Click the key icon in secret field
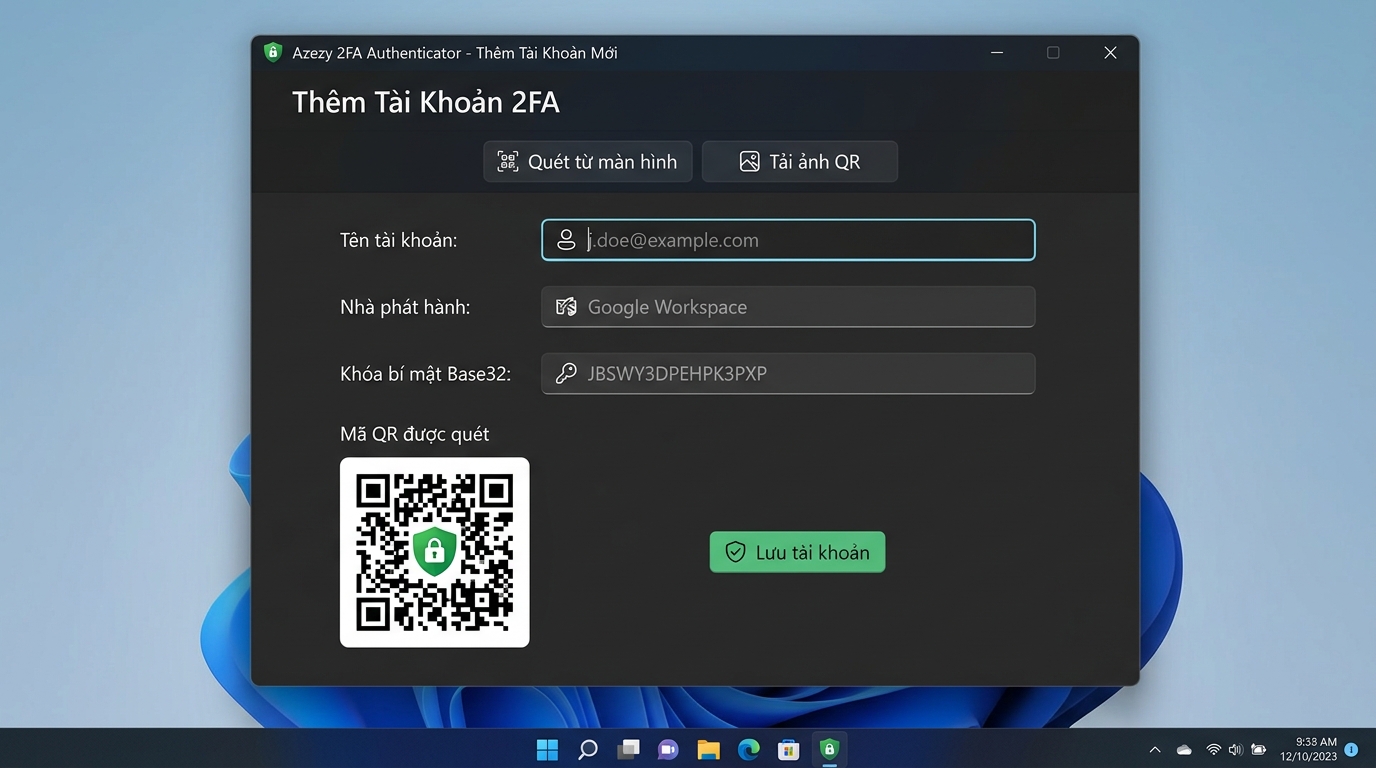1376x768 pixels. pyautogui.click(x=566, y=374)
